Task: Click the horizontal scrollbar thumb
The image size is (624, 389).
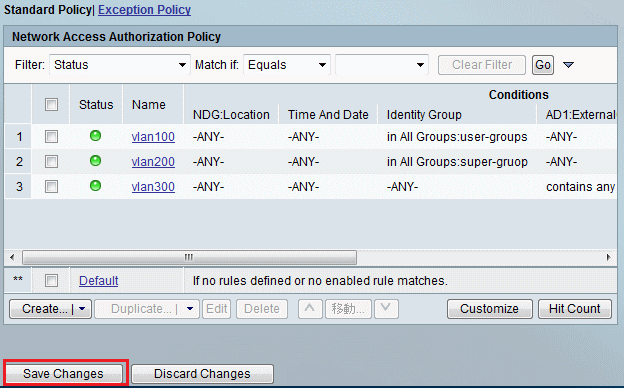Action: (x=189, y=257)
